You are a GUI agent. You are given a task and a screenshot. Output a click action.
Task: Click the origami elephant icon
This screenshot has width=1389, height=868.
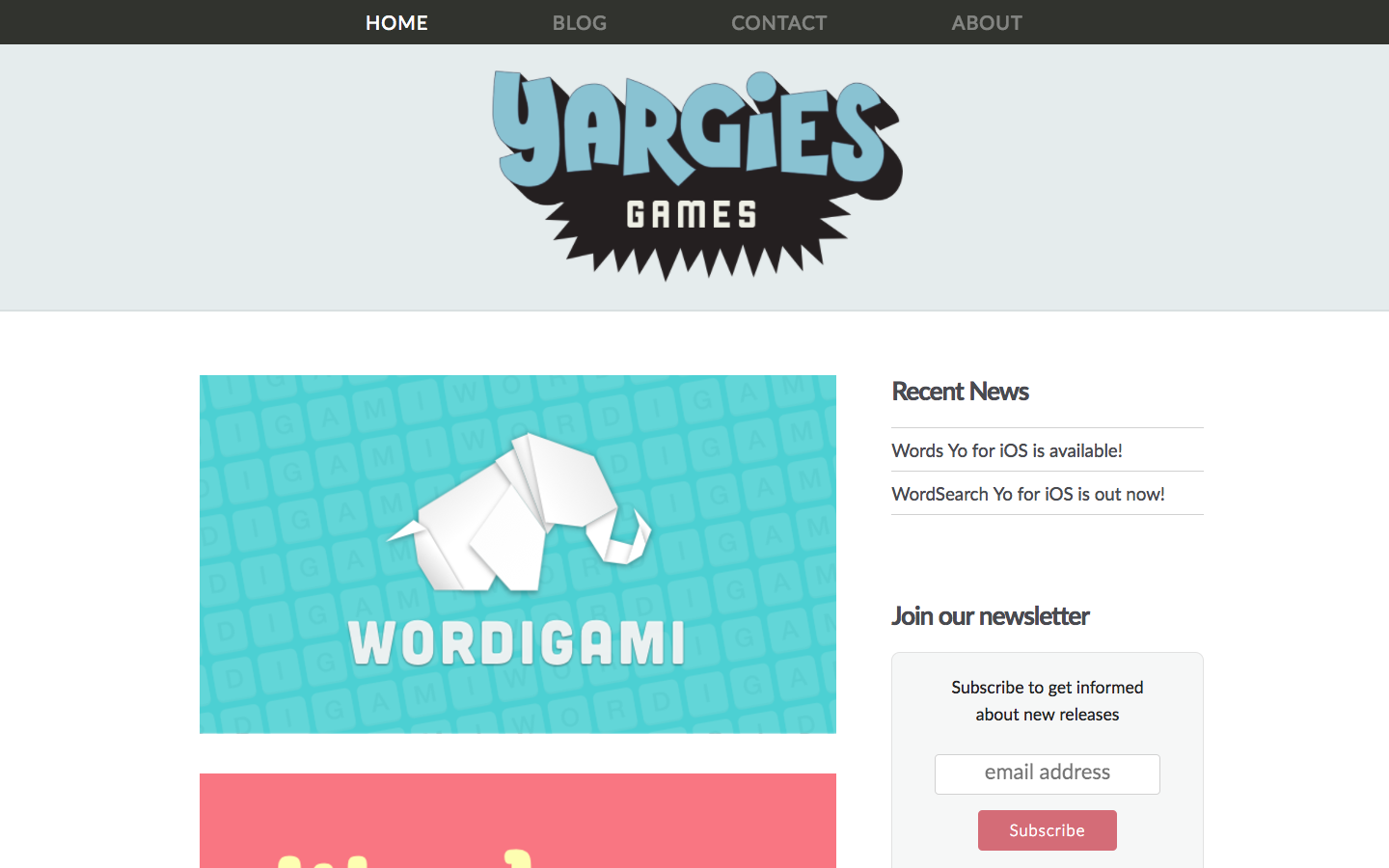520,512
